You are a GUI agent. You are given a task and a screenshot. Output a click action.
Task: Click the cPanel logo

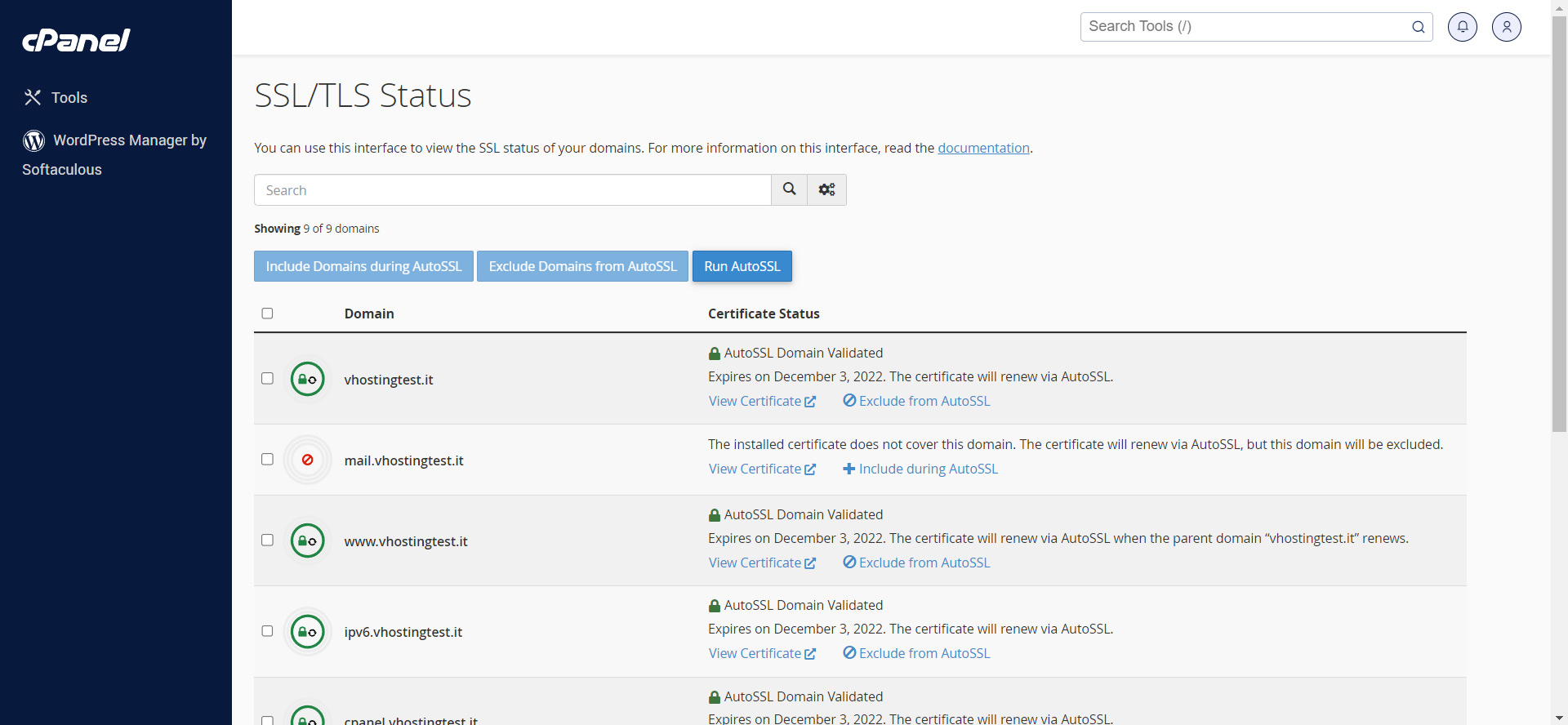[x=76, y=40]
